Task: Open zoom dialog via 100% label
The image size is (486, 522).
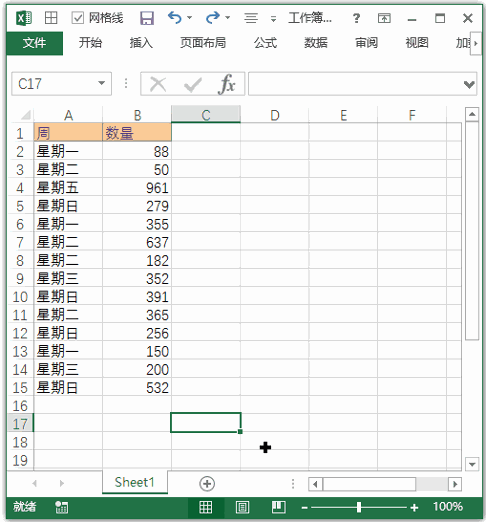Action: (448, 507)
